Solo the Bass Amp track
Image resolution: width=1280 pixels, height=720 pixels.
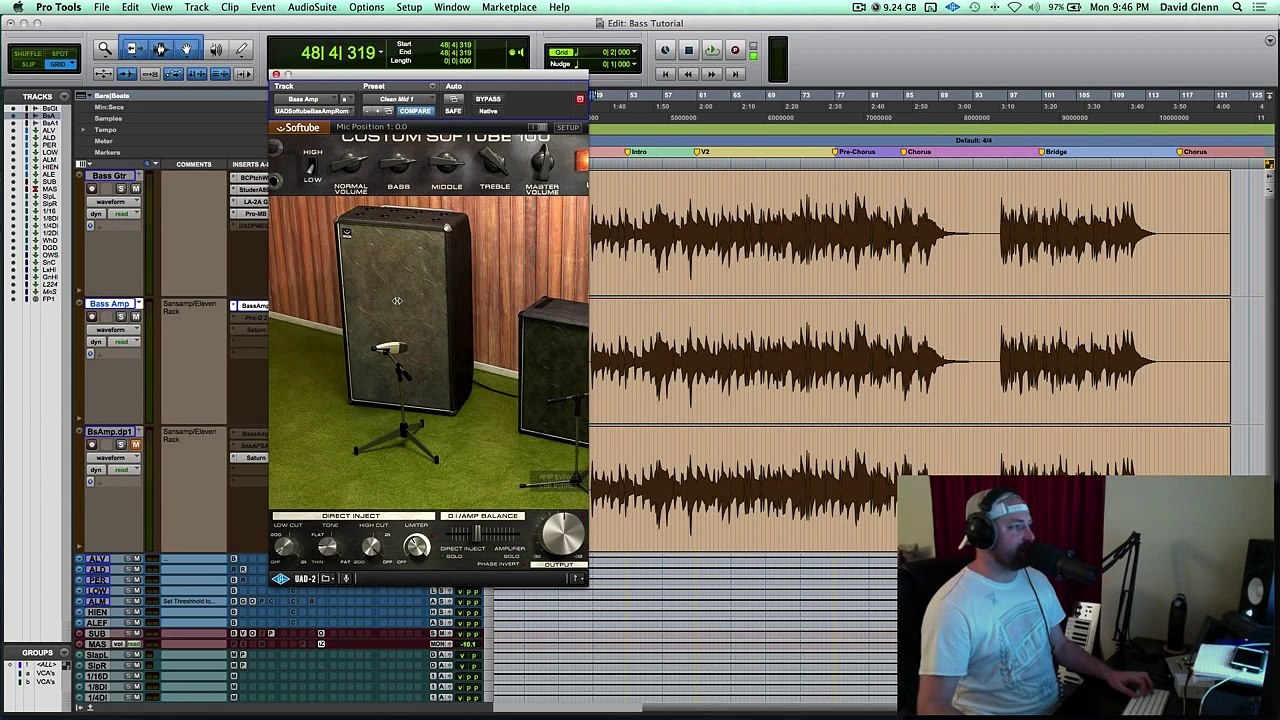click(x=121, y=317)
